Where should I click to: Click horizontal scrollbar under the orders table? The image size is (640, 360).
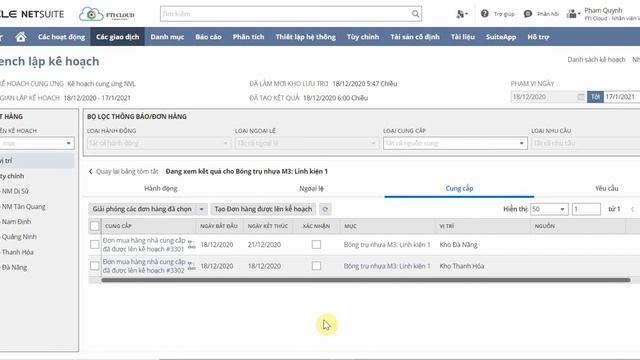[x=366, y=280]
